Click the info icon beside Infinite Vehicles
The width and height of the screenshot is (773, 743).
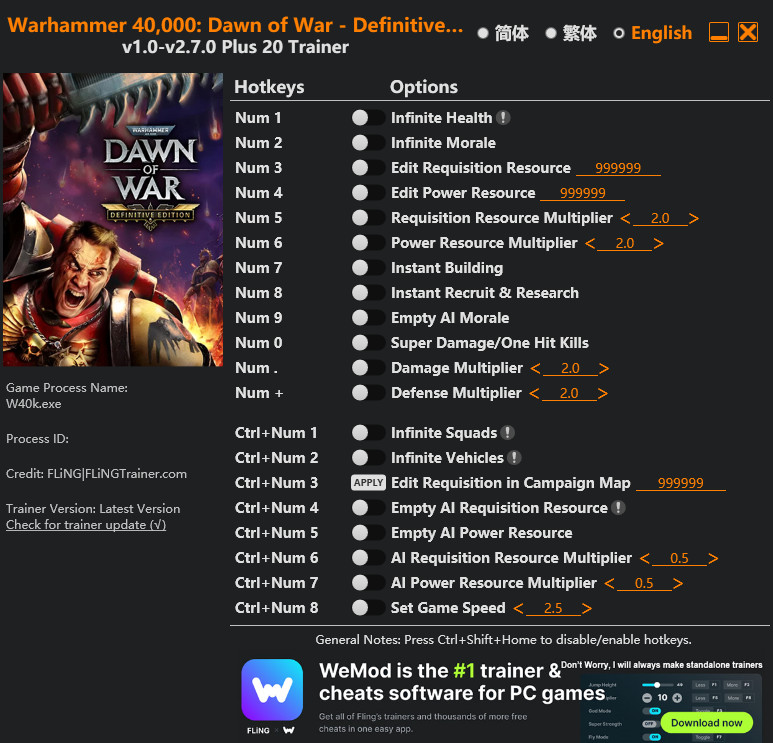pos(514,458)
